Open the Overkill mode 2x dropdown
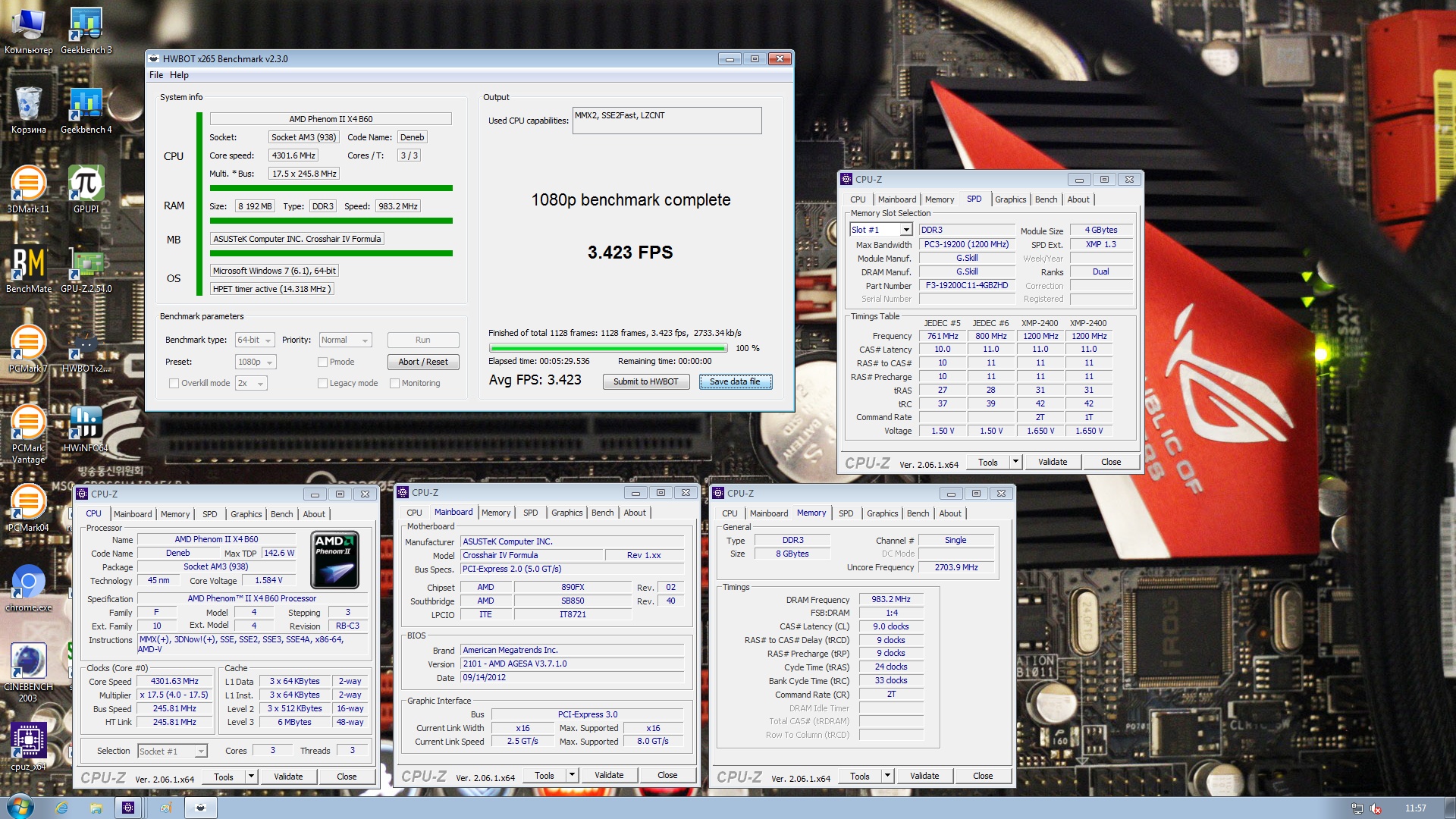This screenshot has height=819, width=1456. point(251,383)
